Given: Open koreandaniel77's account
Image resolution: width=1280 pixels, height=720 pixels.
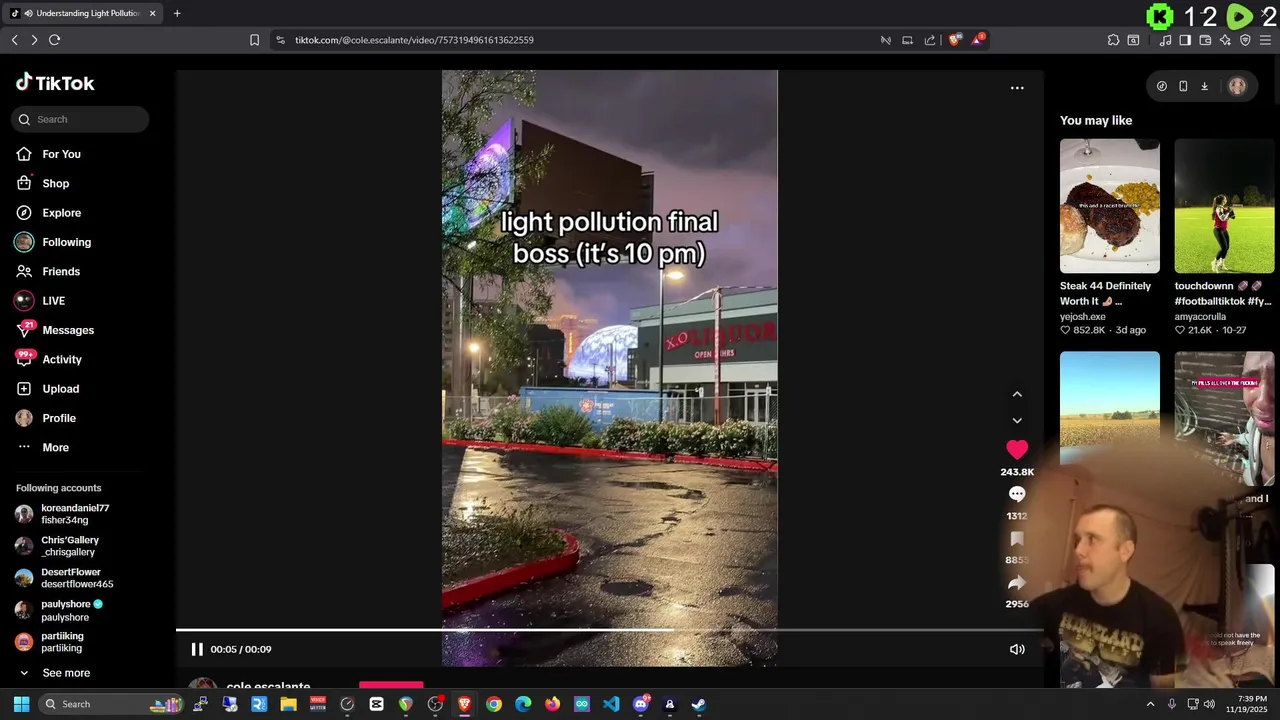Looking at the screenshot, I should [75, 514].
